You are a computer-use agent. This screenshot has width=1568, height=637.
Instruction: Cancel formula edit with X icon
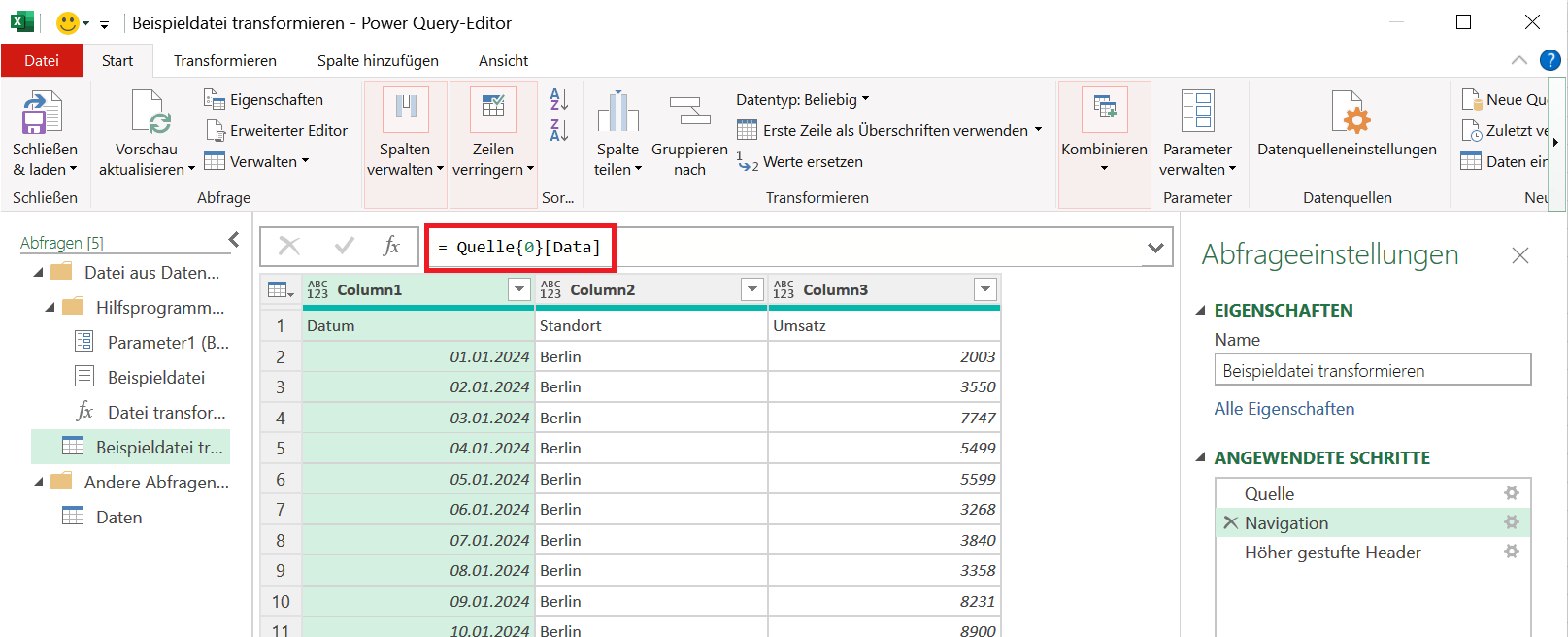pyautogui.click(x=289, y=246)
